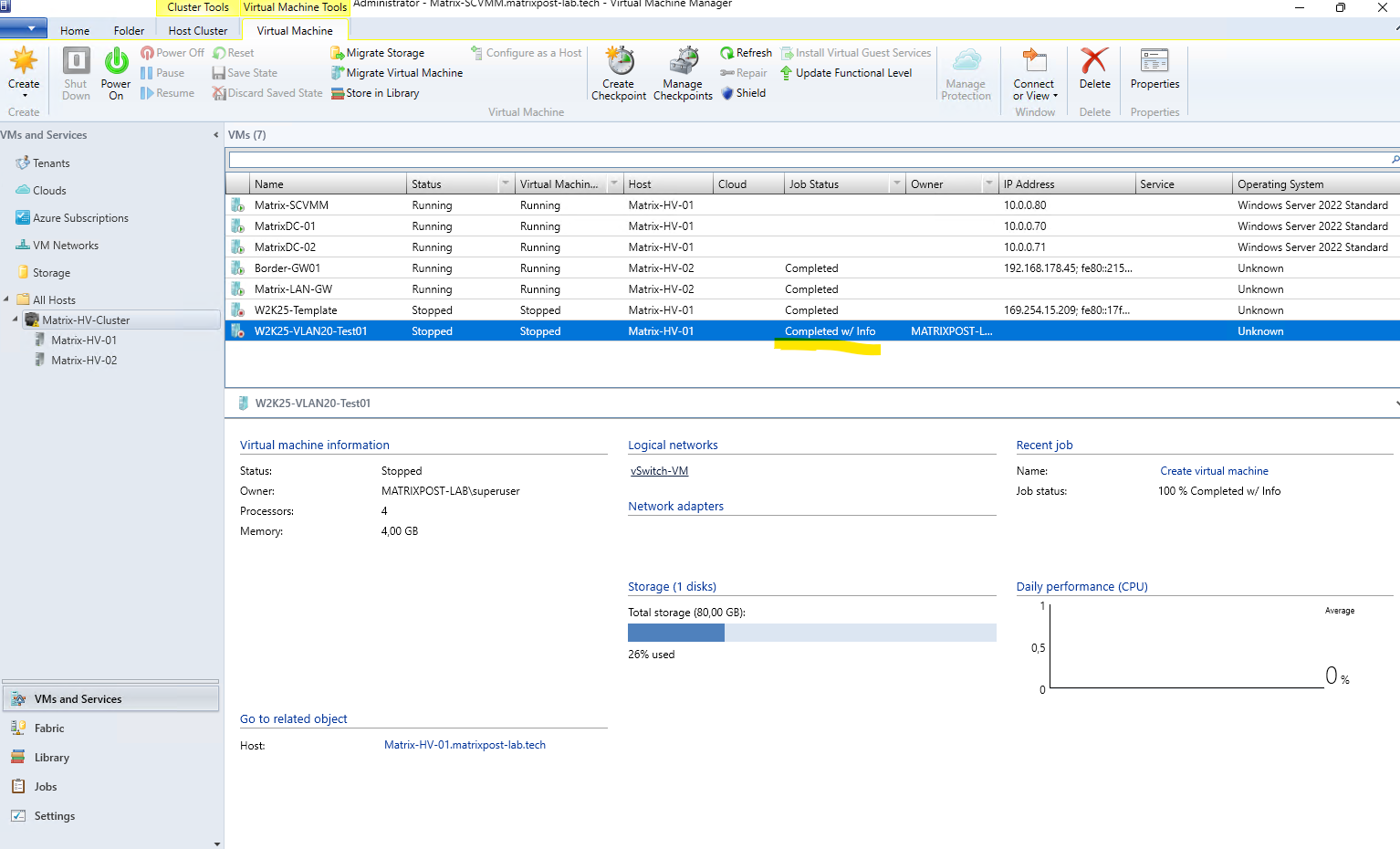Open the Status column filter dropdown
The height and width of the screenshot is (849, 1400).
[x=505, y=184]
